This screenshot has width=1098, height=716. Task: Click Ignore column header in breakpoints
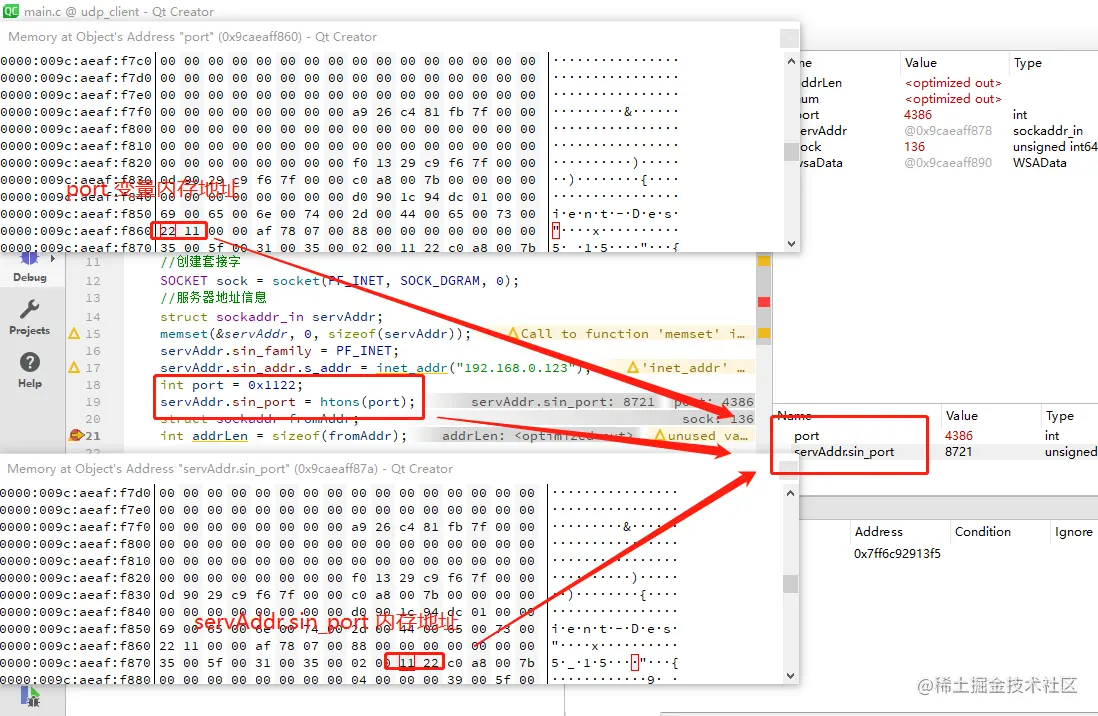1073,531
